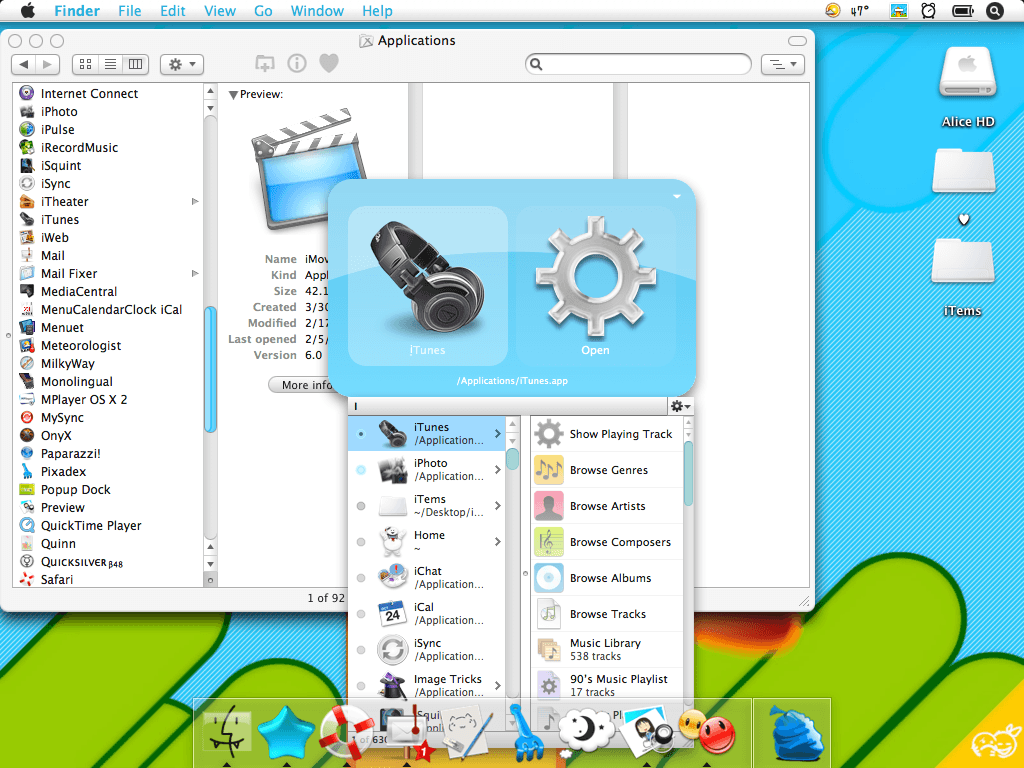This screenshot has height=768, width=1024.
Task: Click the weather temperature menu bar item
Action: [x=850, y=10]
